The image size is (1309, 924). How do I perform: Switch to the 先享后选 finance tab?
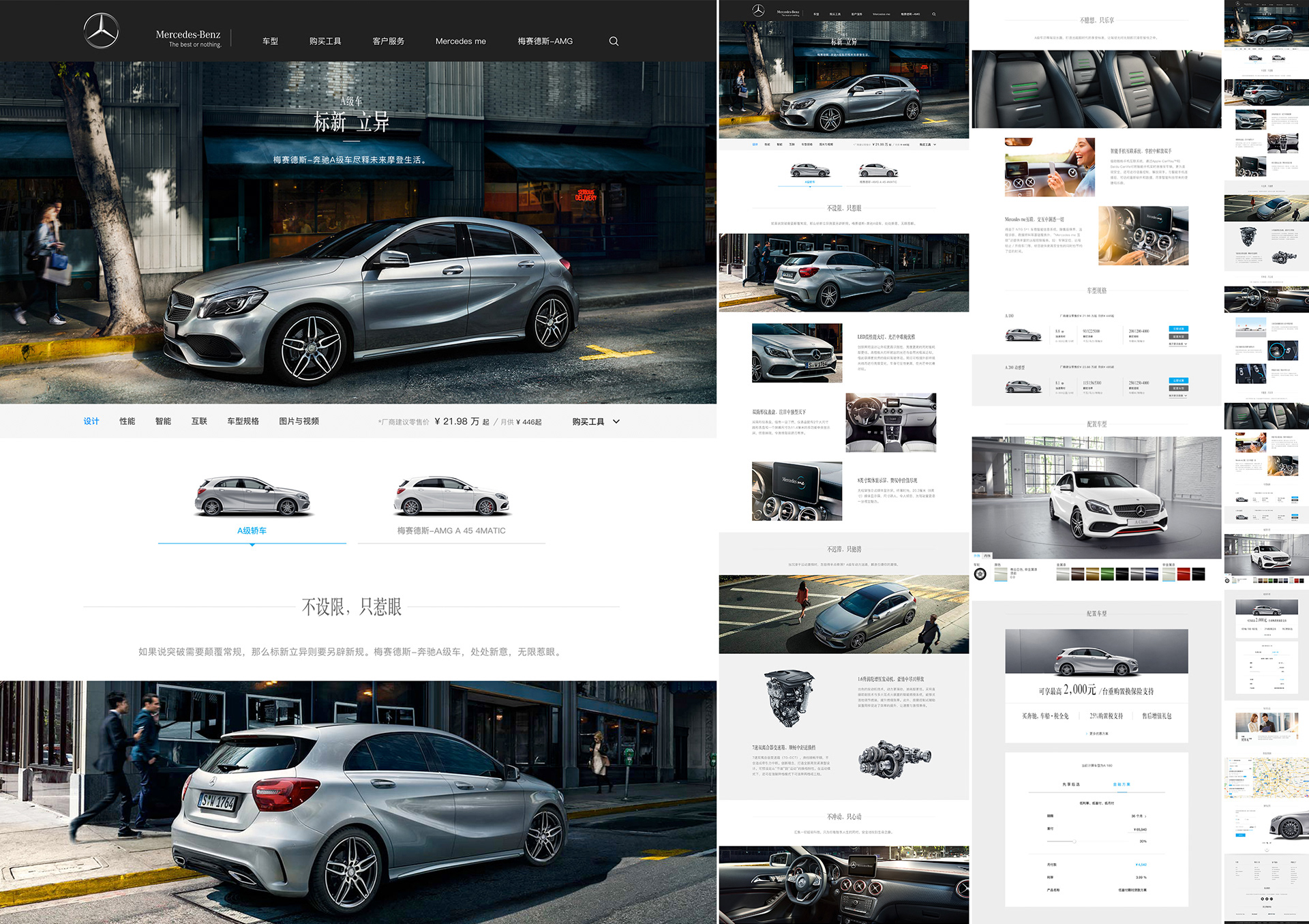tap(1070, 784)
